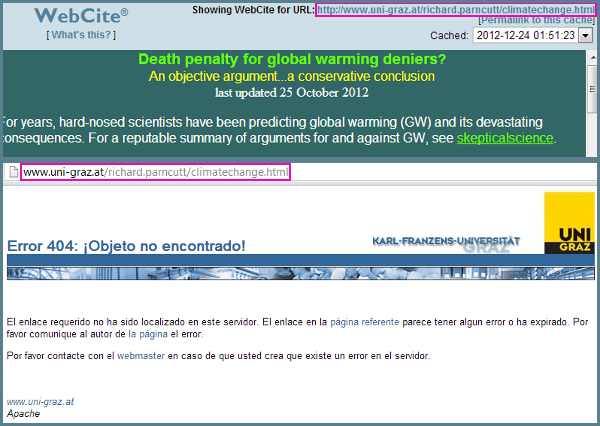Click the yellow UNI GRAZ logo

pos(569,224)
